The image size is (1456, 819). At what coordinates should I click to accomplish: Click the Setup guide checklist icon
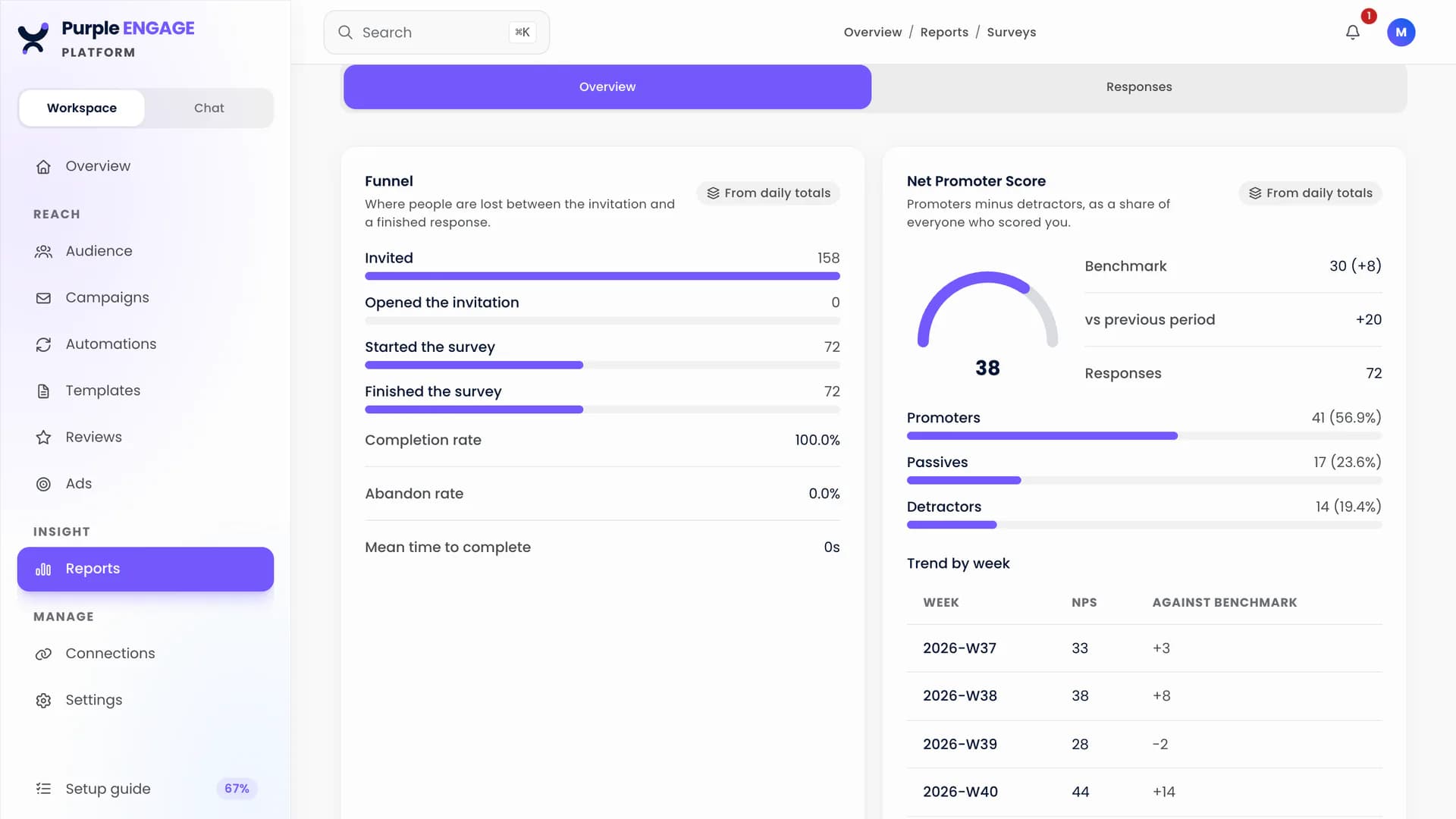coord(43,789)
